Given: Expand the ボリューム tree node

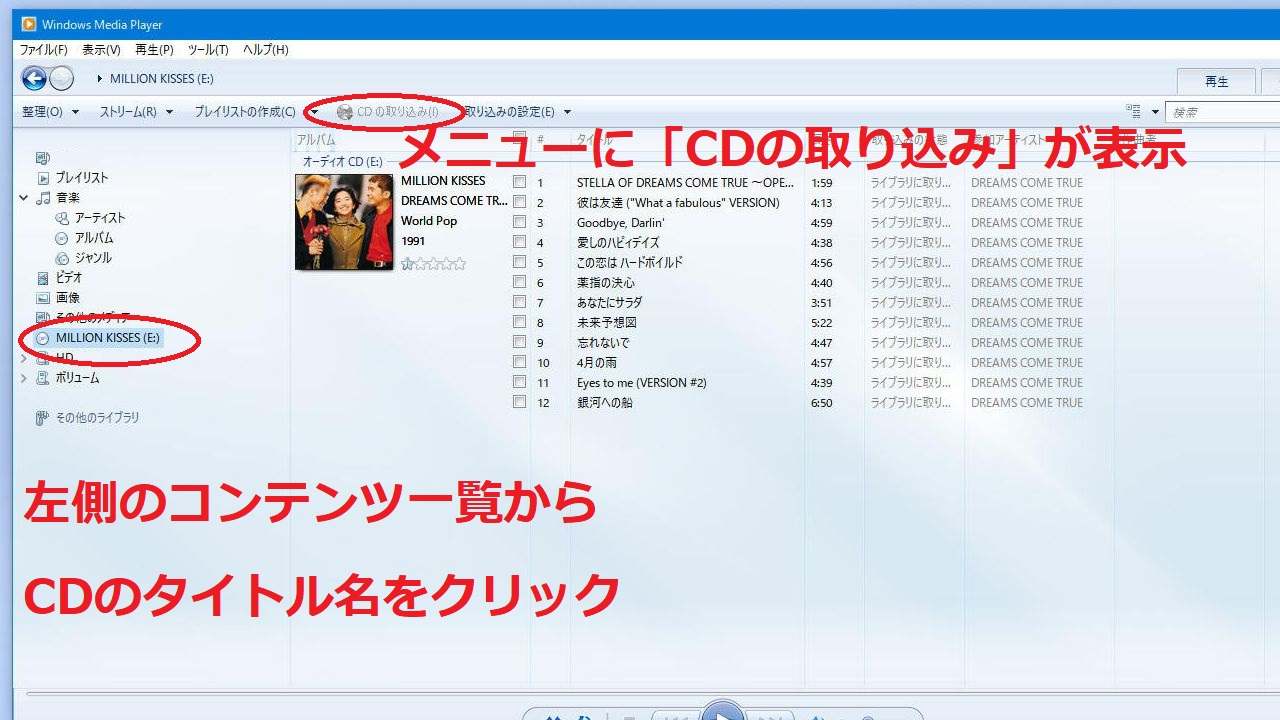Looking at the screenshot, I should 24,378.
